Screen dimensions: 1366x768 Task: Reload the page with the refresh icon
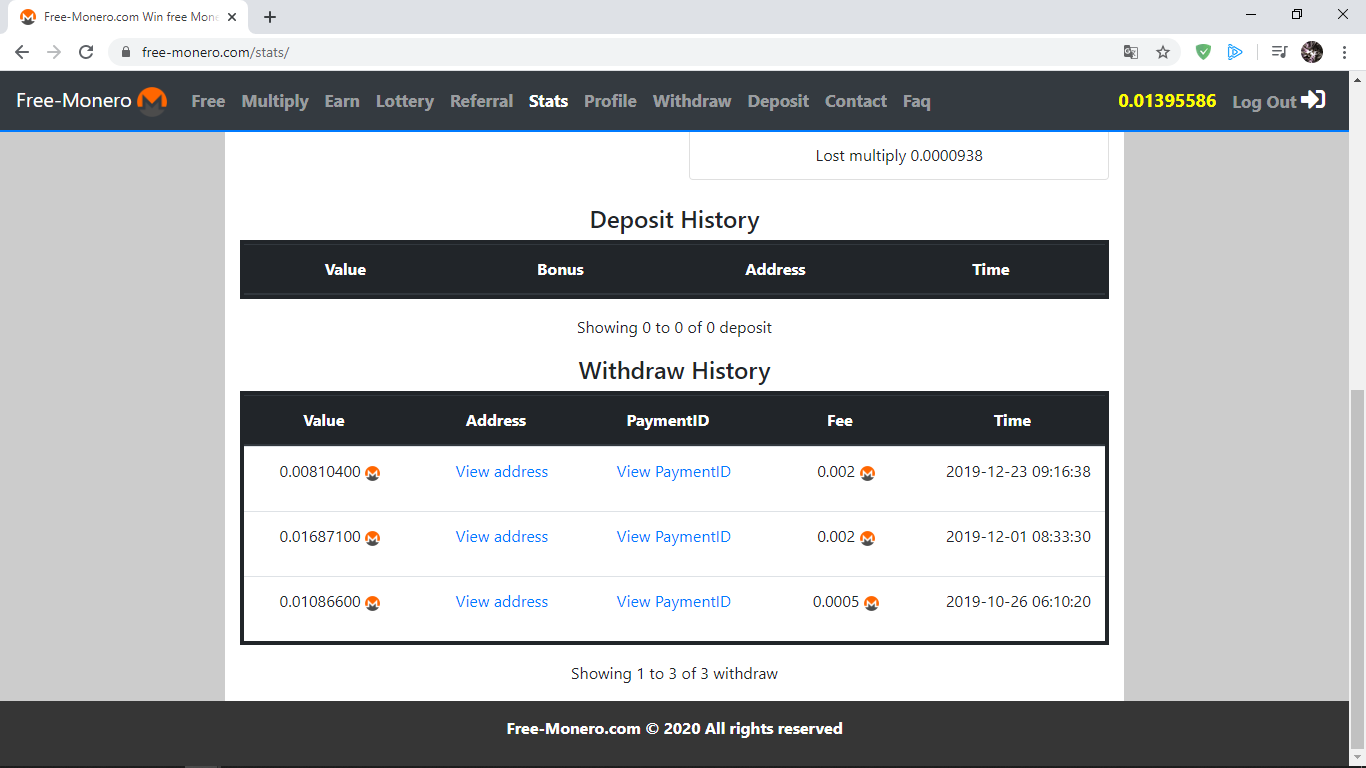click(x=86, y=52)
